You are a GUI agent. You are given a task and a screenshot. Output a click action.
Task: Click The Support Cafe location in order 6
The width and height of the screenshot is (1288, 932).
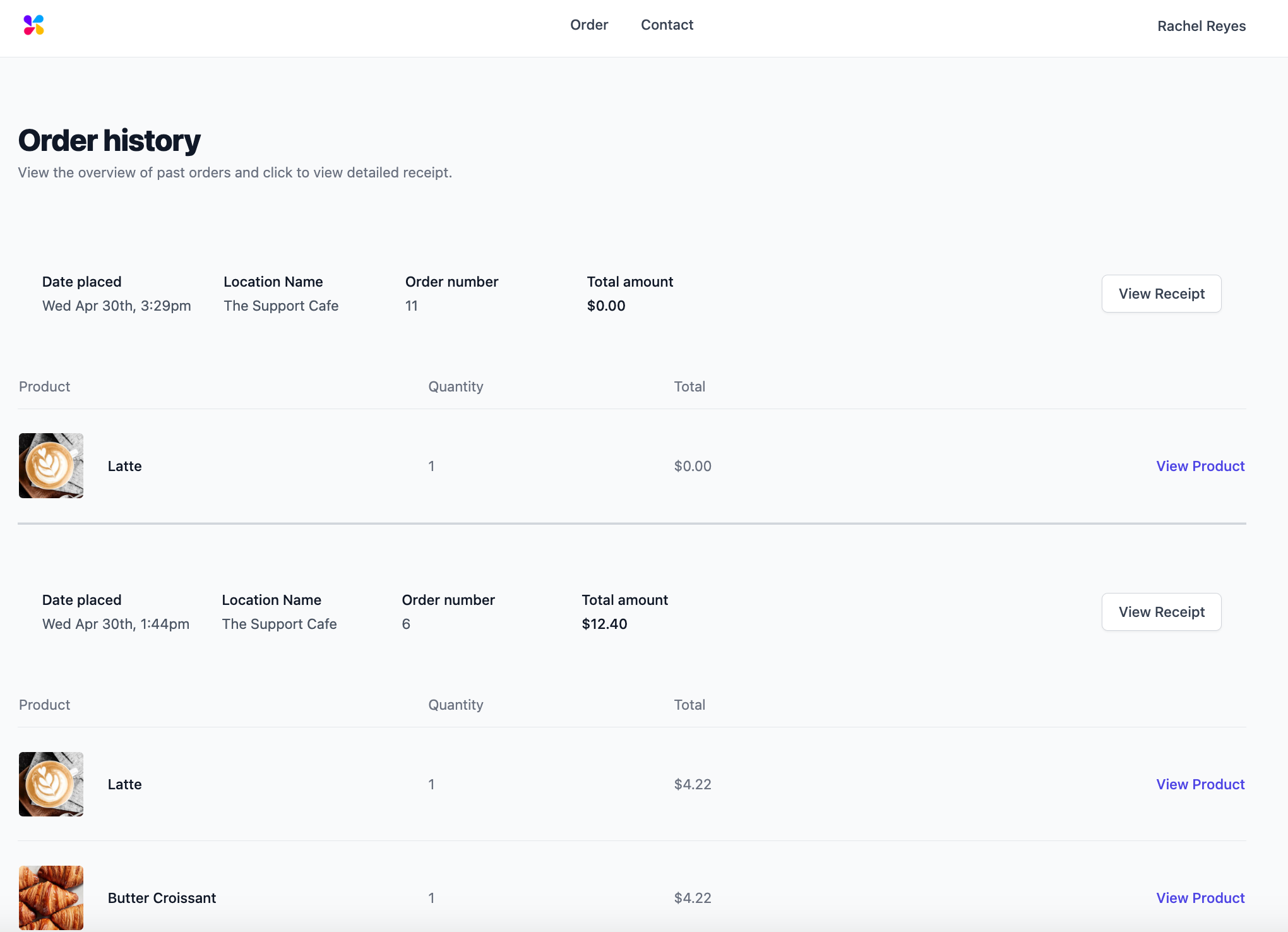tap(279, 624)
